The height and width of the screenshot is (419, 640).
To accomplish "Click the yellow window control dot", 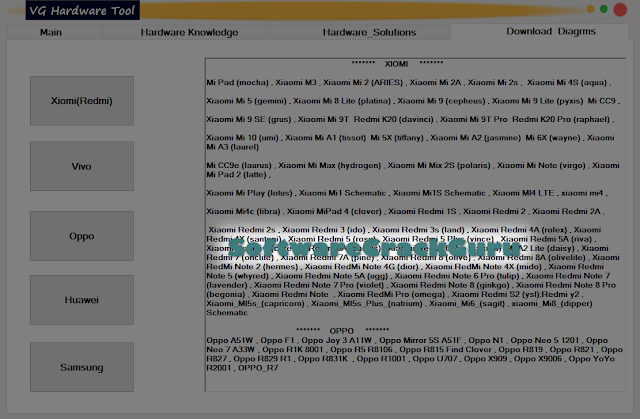I will point(590,9).
